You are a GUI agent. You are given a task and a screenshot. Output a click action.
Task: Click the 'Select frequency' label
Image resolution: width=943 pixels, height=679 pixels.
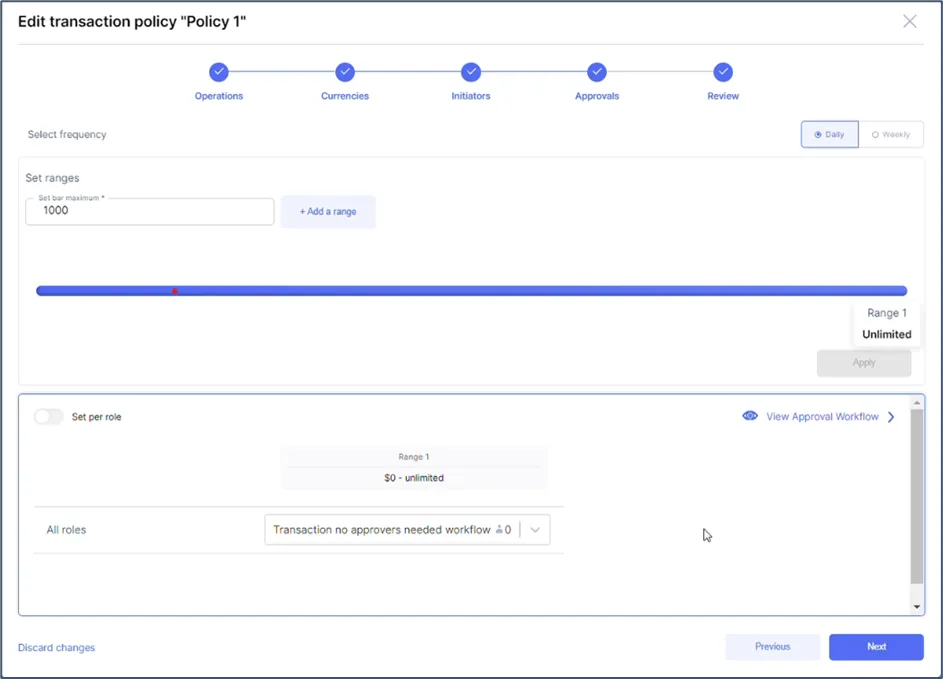pyautogui.click(x=67, y=135)
